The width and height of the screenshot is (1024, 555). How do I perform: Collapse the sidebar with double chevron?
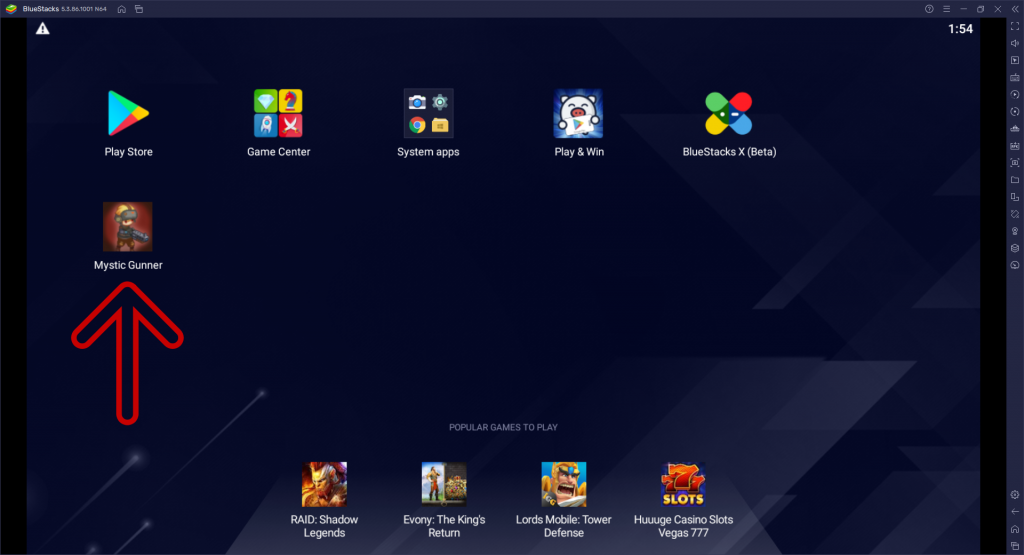(x=1015, y=9)
